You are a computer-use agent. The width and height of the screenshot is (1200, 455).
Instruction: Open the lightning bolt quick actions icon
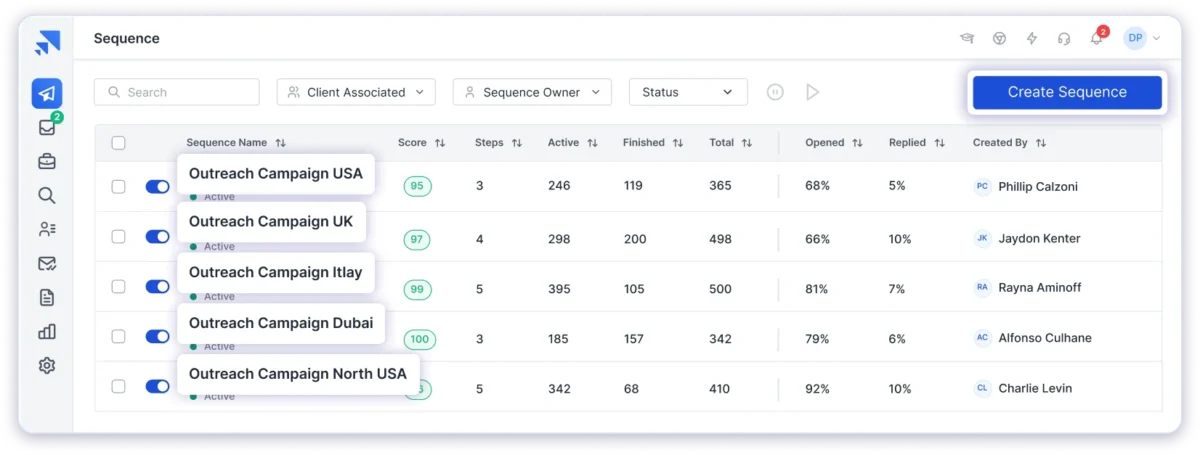(1032, 39)
